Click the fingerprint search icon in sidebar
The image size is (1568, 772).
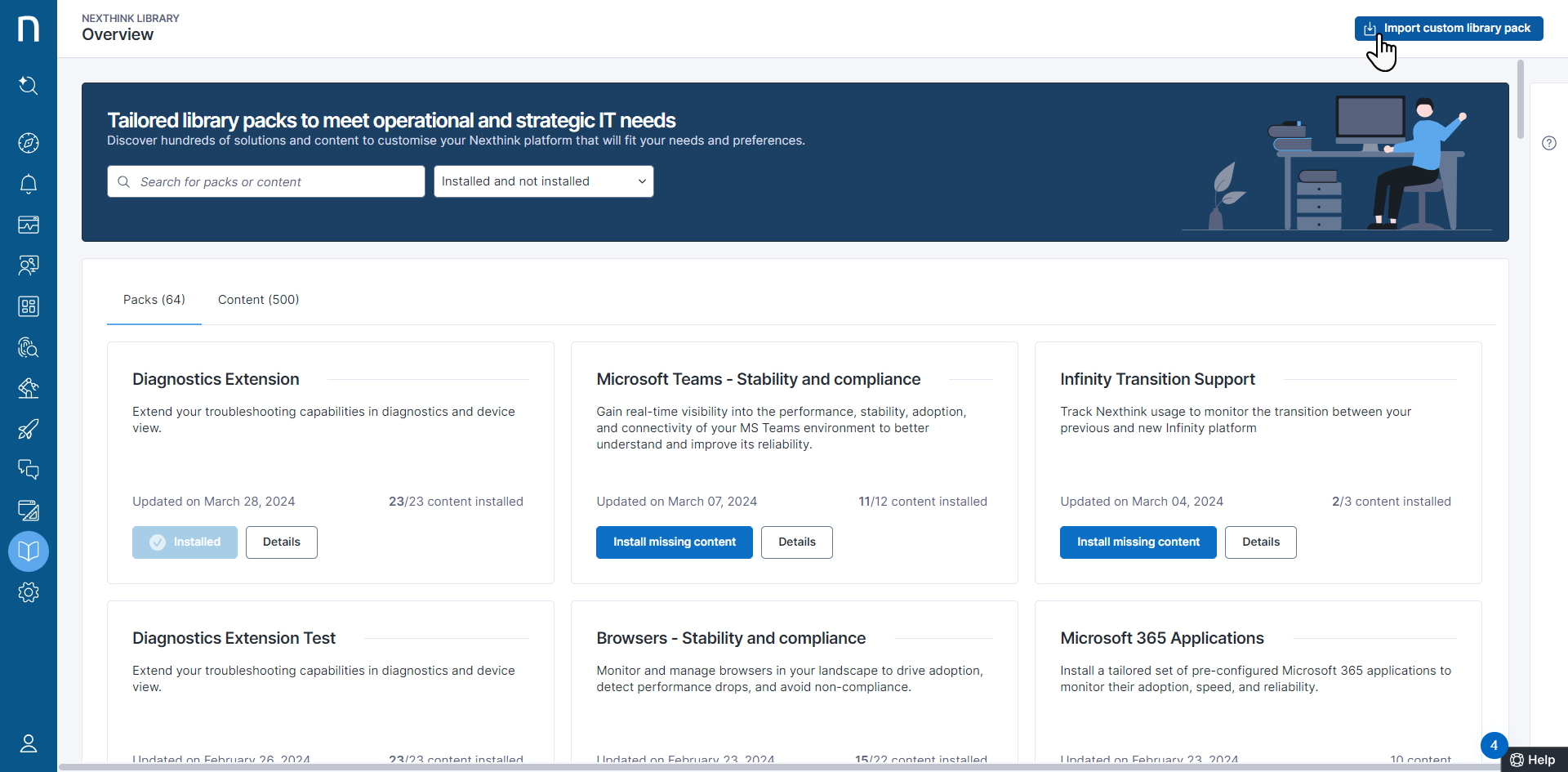coord(29,347)
